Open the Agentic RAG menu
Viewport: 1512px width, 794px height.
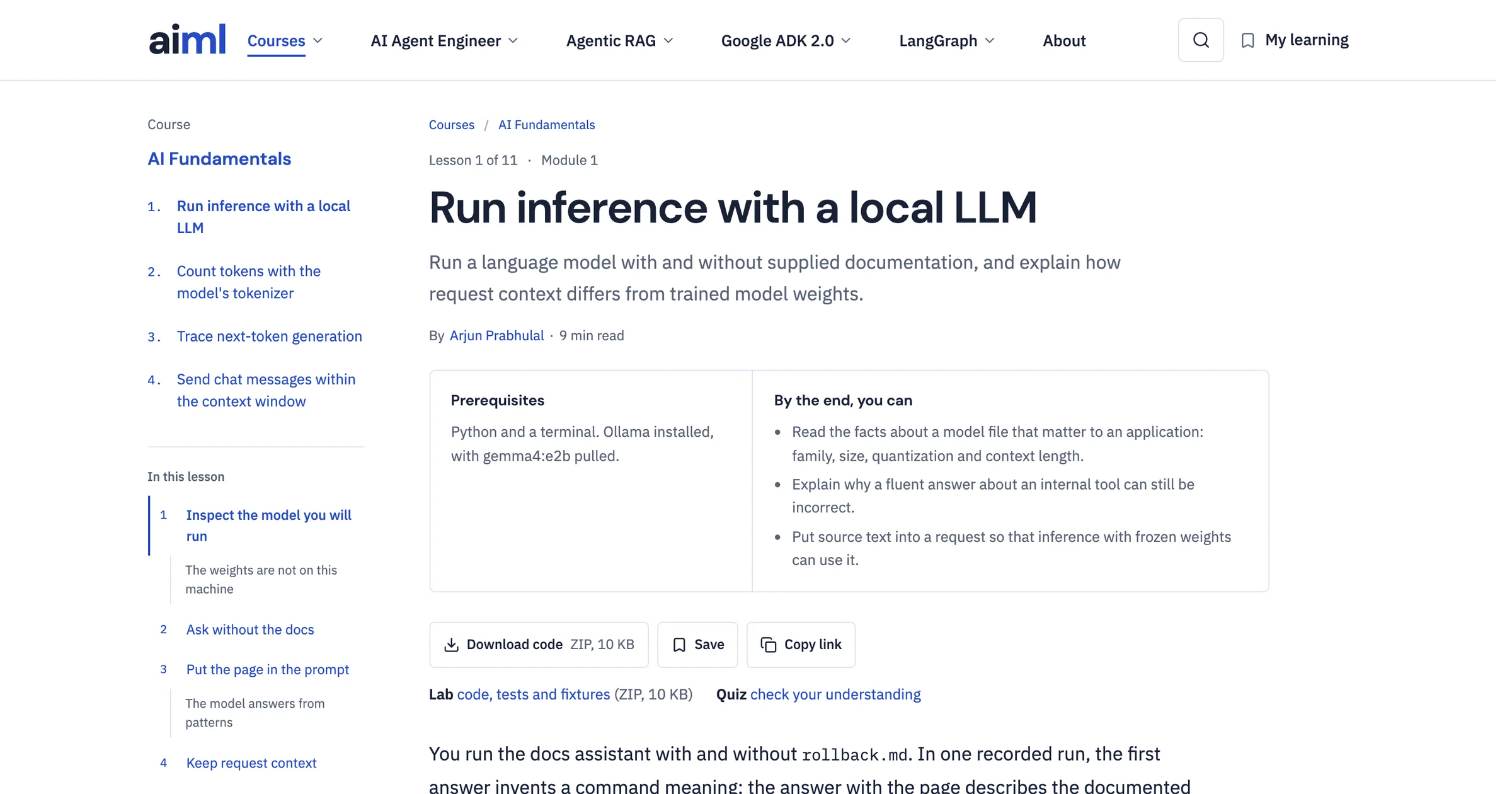point(610,41)
